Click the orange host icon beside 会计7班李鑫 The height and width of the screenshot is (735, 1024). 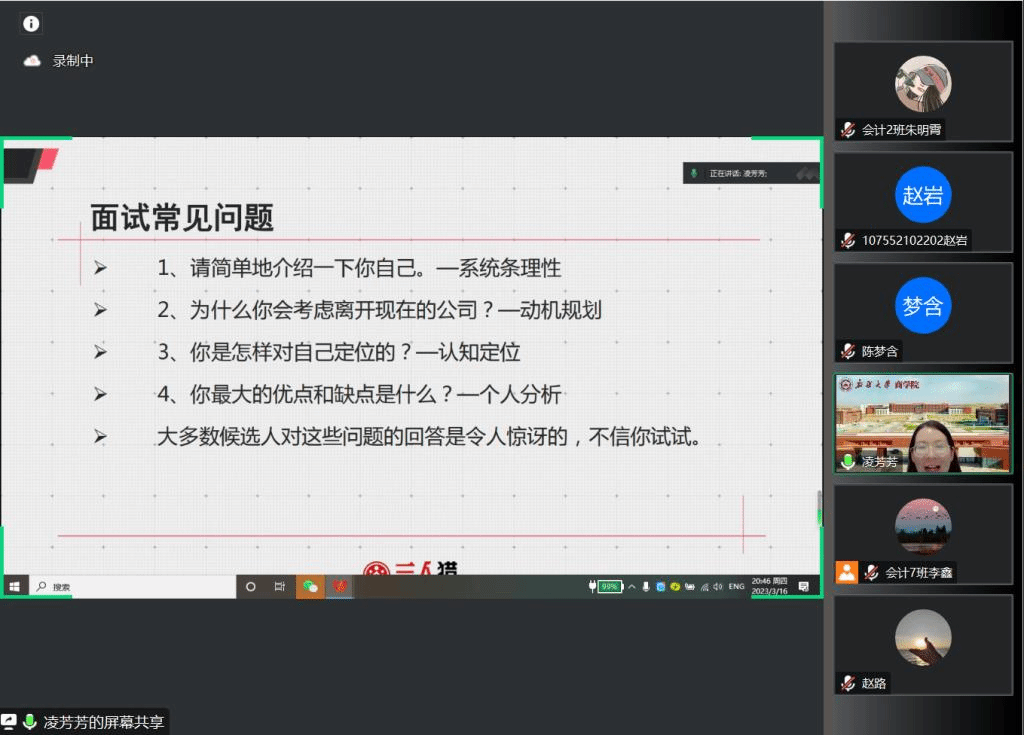(x=847, y=573)
